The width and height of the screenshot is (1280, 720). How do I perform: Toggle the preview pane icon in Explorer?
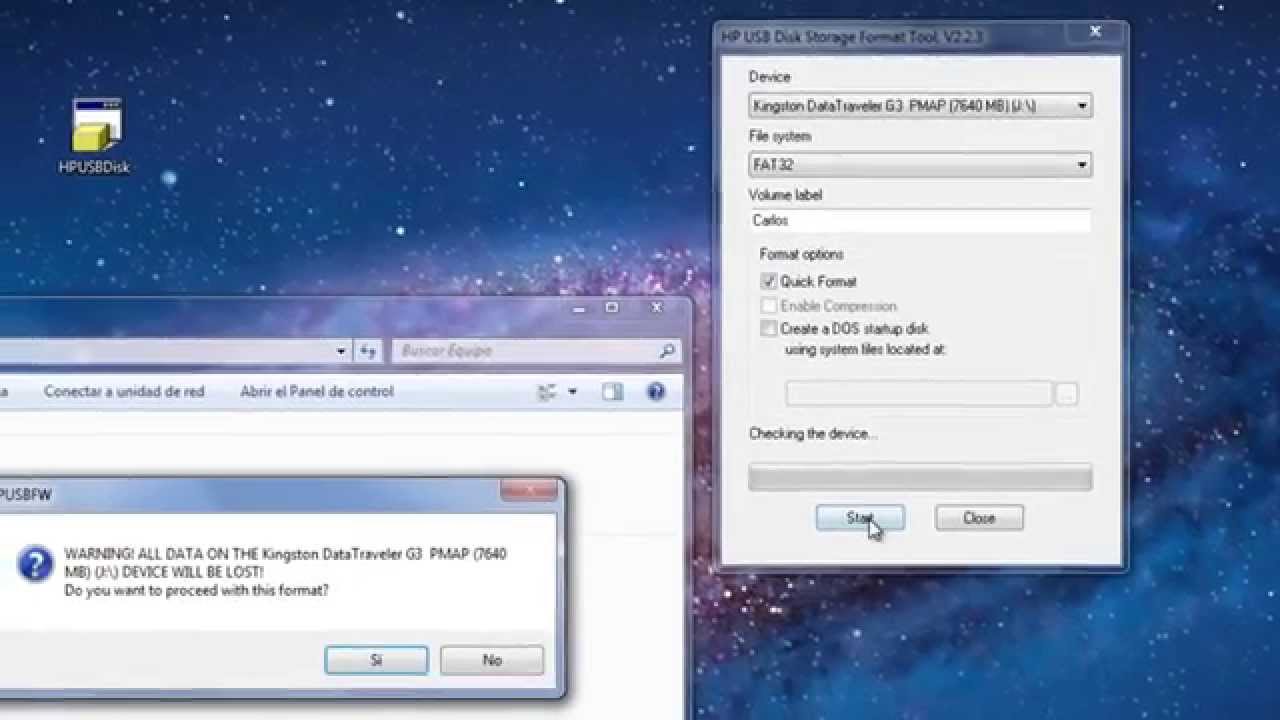click(613, 392)
